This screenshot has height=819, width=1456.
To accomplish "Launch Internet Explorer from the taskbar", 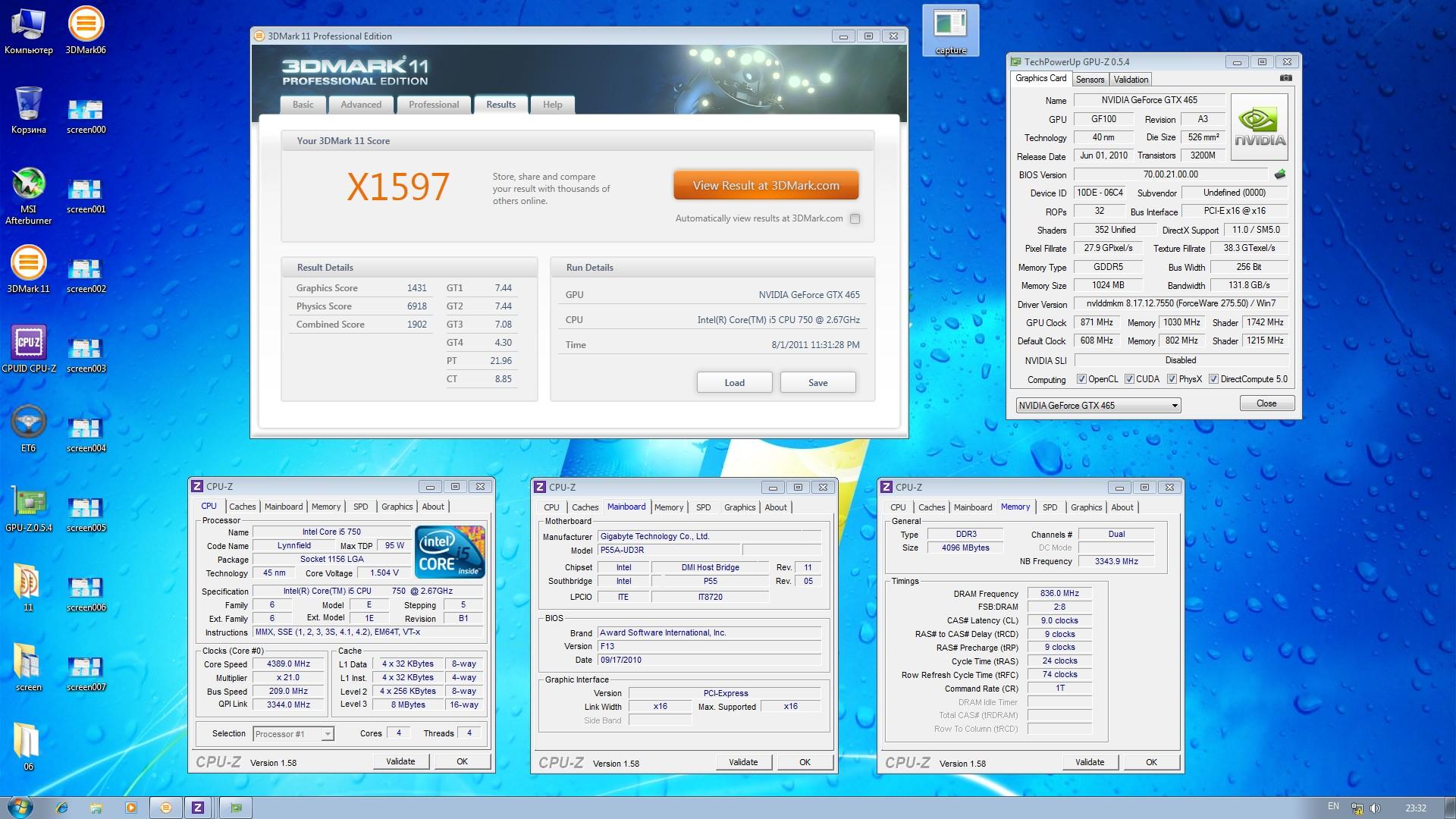I will click(x=62, y=808).
